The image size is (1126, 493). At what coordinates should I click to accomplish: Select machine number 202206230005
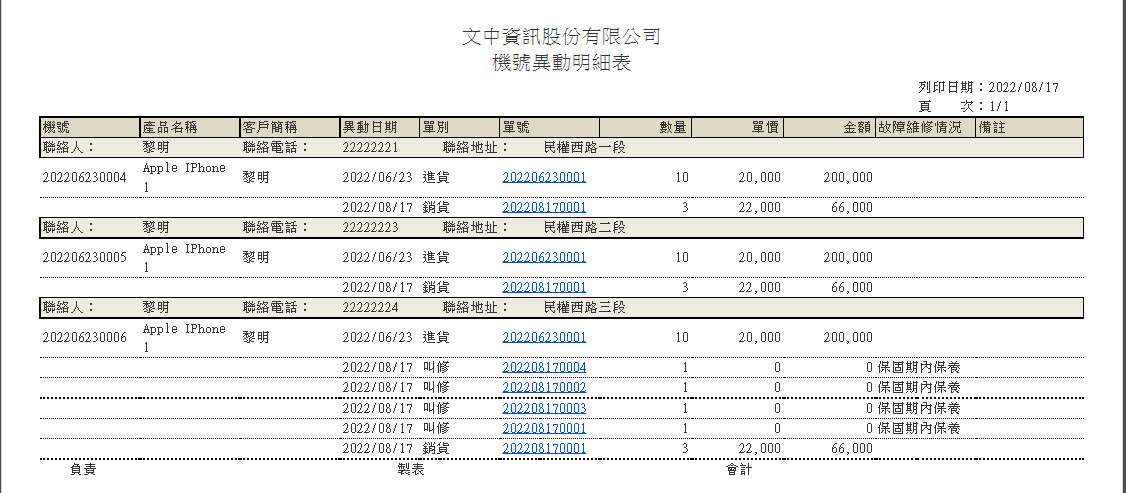pyautogui.click(x=85, y=257)
